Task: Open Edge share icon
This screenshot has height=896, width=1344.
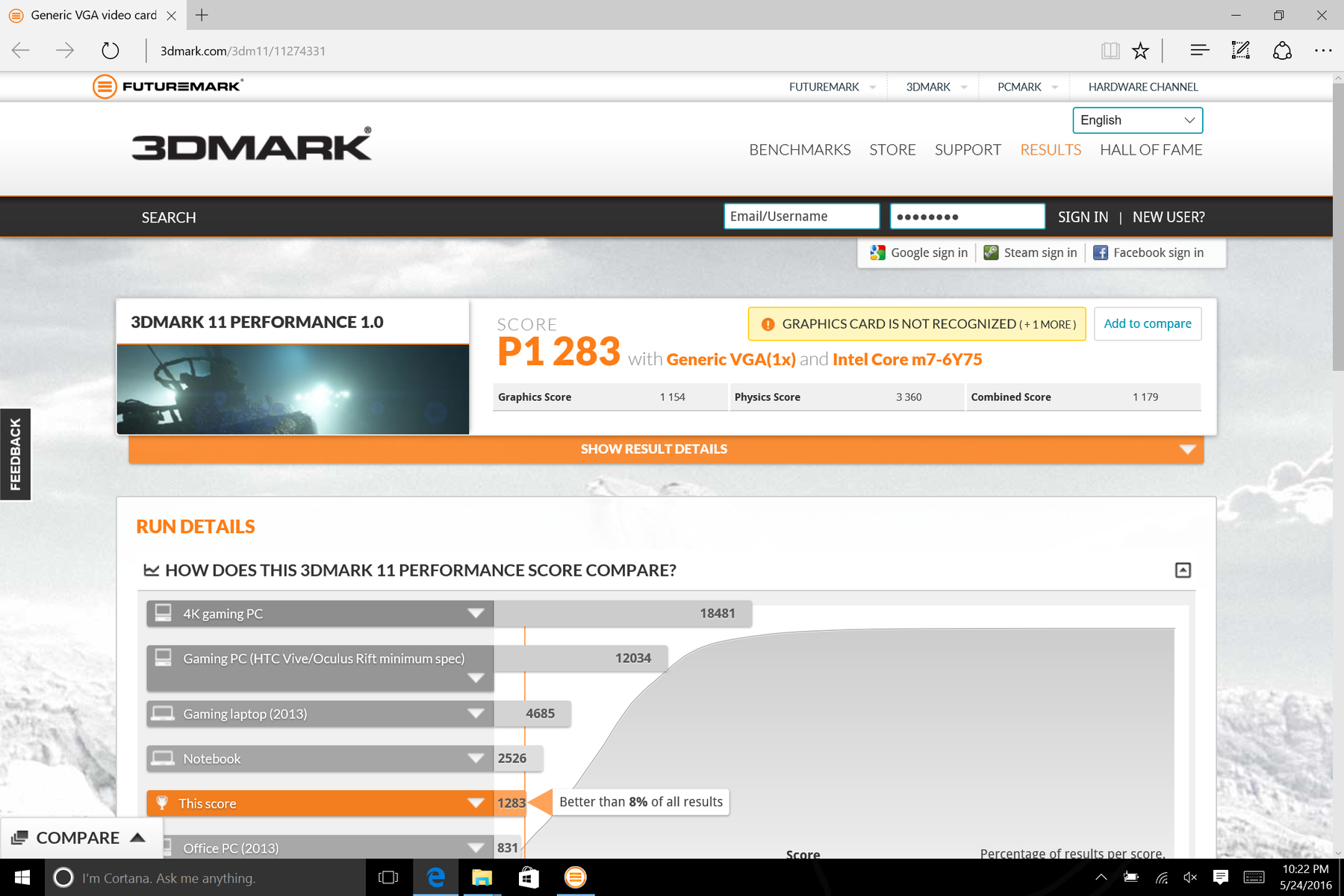Action: 1282,51
